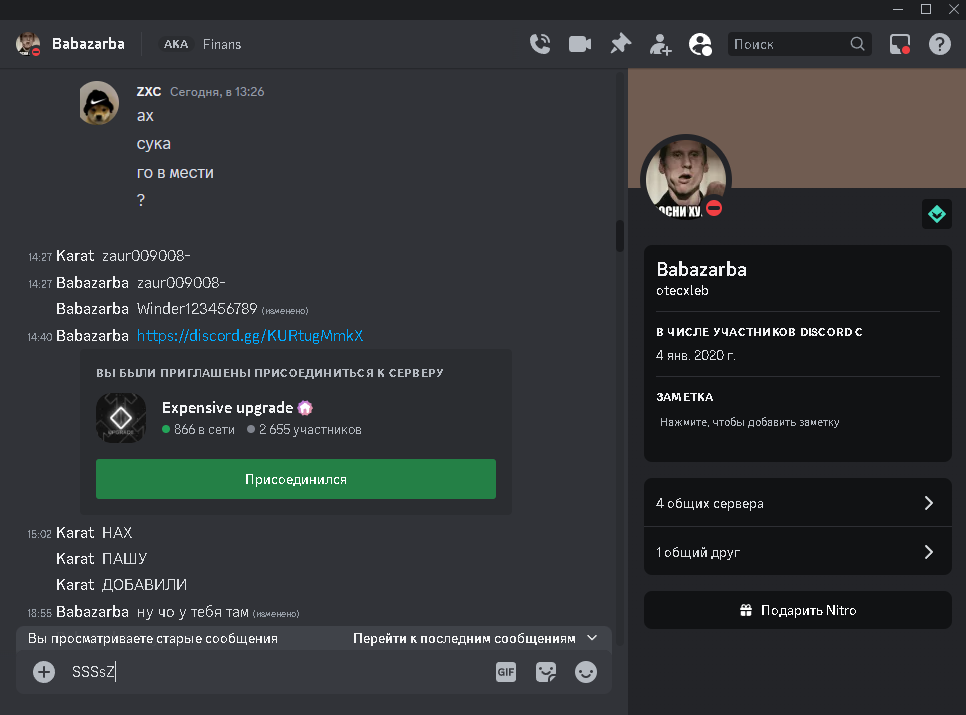Click the Babazarba profile name
966x715 pixels.
(x=702, y=269)
